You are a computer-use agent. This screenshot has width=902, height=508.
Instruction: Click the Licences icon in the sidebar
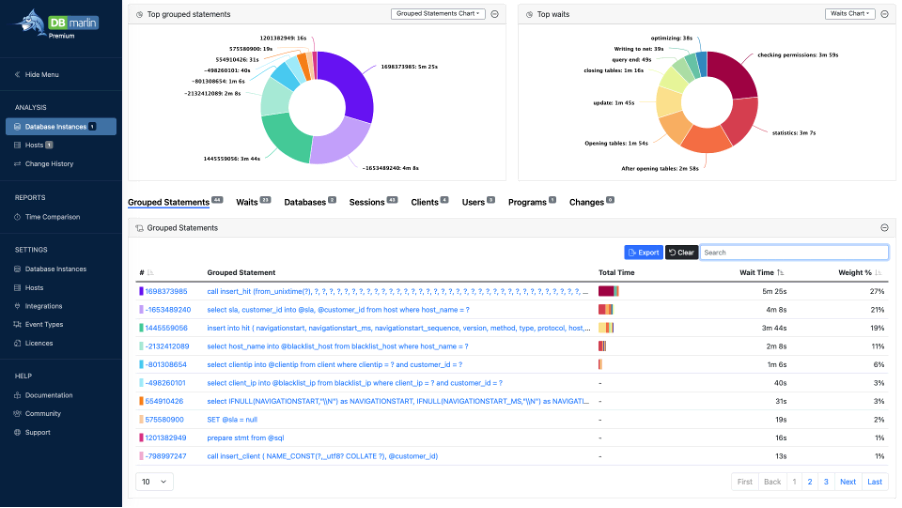click(x=17, y=342)
